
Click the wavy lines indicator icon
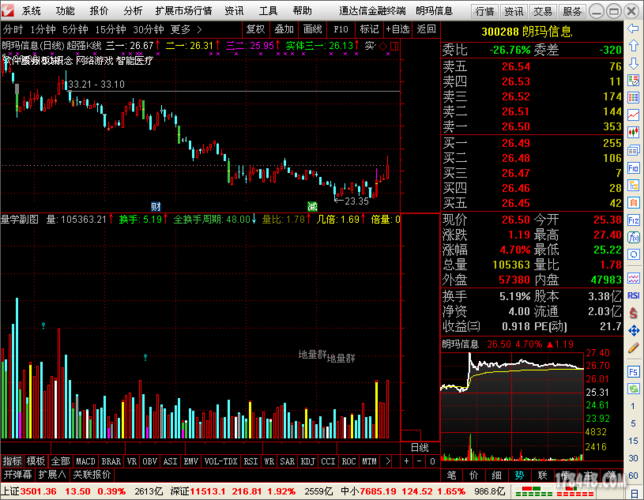coord(633,278)
